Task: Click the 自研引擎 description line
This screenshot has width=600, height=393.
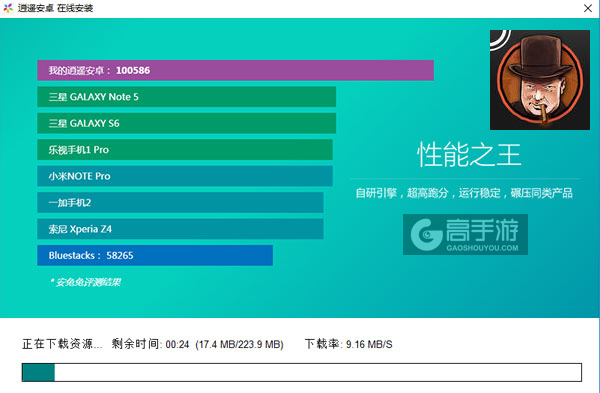Action: (464, 193)
